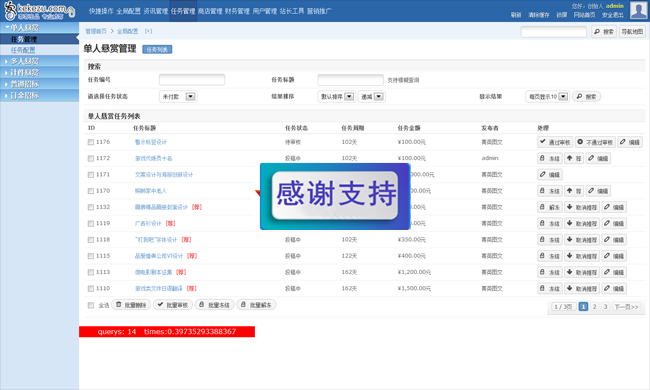Open the task status dropdown showing 未付款
The width and height of the screenshot is (650, 390).
(x=178, y=97)
